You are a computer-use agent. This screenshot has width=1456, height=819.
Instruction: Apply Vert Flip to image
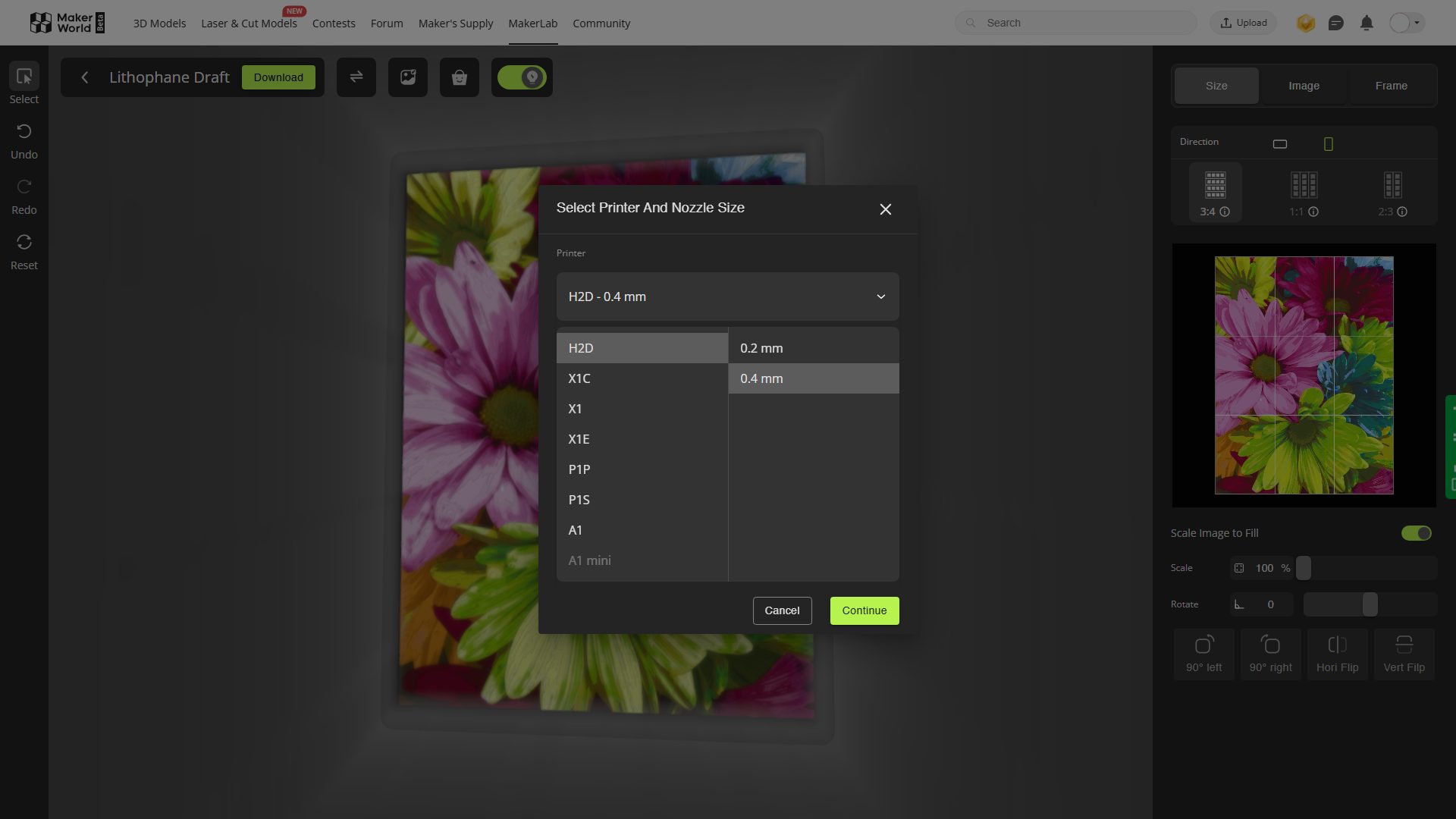click(1404, 654)
